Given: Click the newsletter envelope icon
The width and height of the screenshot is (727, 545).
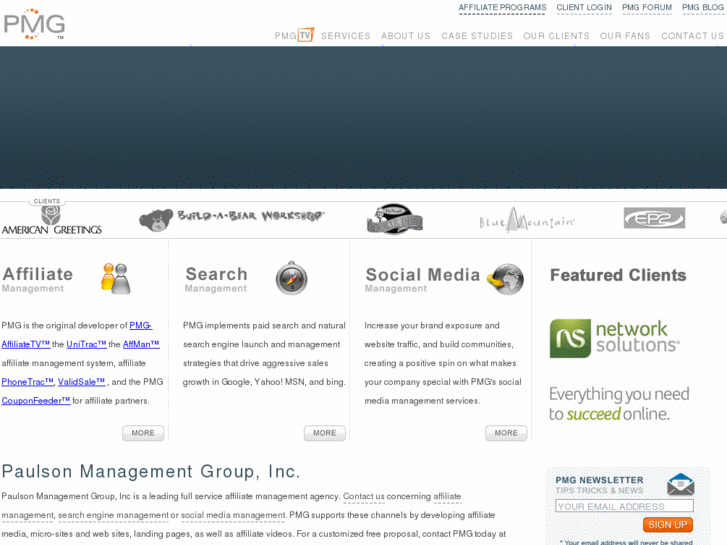Looking at the screenshot, I should [680, 485].
